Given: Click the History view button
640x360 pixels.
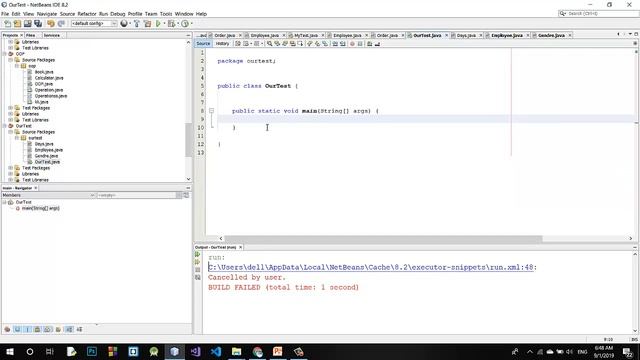Looking at the screenshot, I should click(x=222, y=44).
